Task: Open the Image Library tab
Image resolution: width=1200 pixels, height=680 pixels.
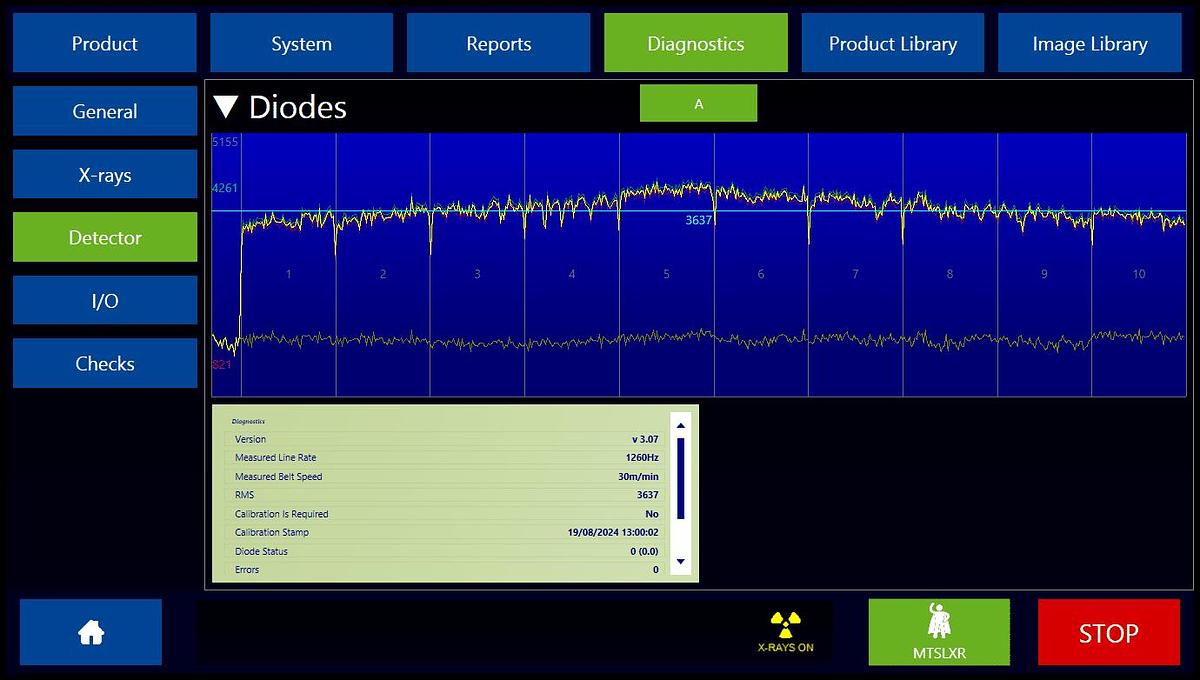Action: [1089, 44]
